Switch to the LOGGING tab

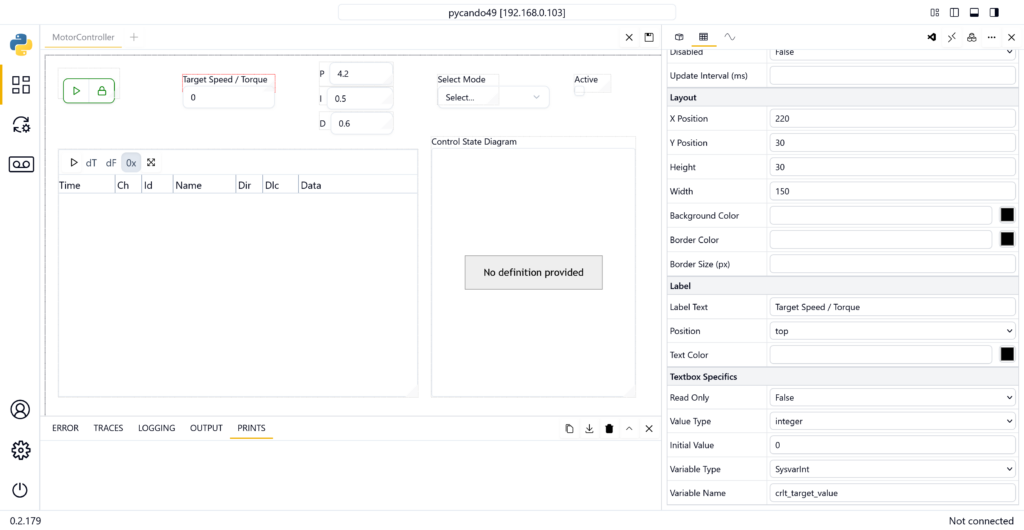coord(156,428)
